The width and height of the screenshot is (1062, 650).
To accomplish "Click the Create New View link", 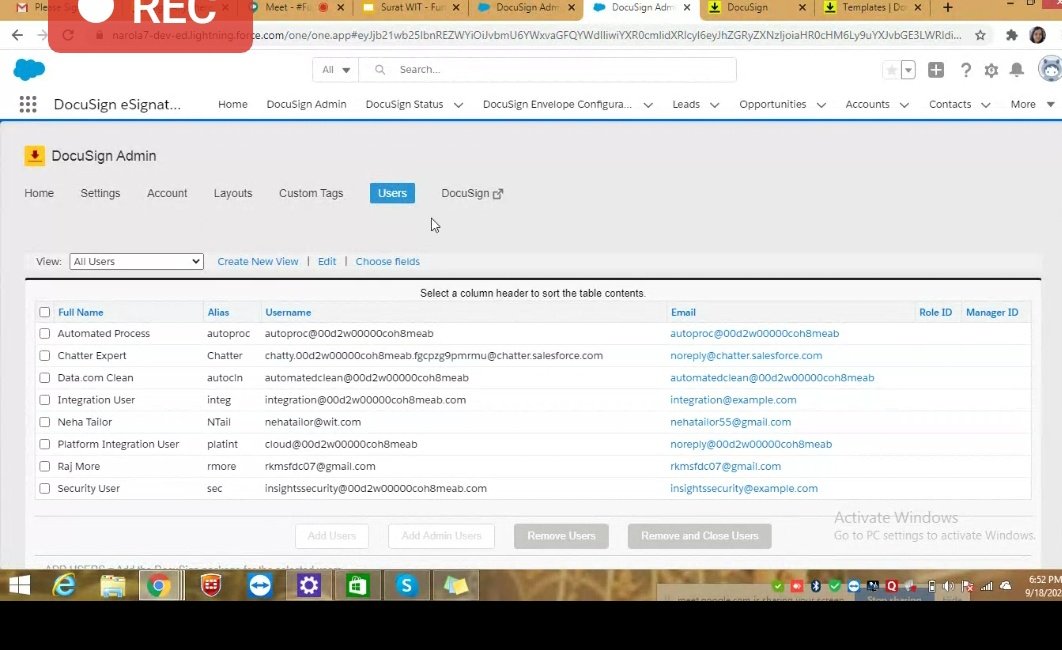I will click(x=257, y=261).
